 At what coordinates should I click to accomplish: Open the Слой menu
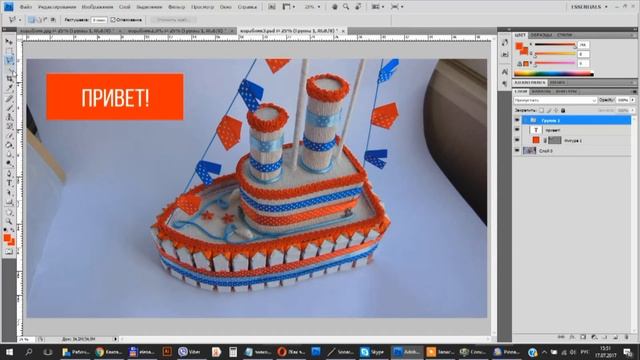(124, 7)
